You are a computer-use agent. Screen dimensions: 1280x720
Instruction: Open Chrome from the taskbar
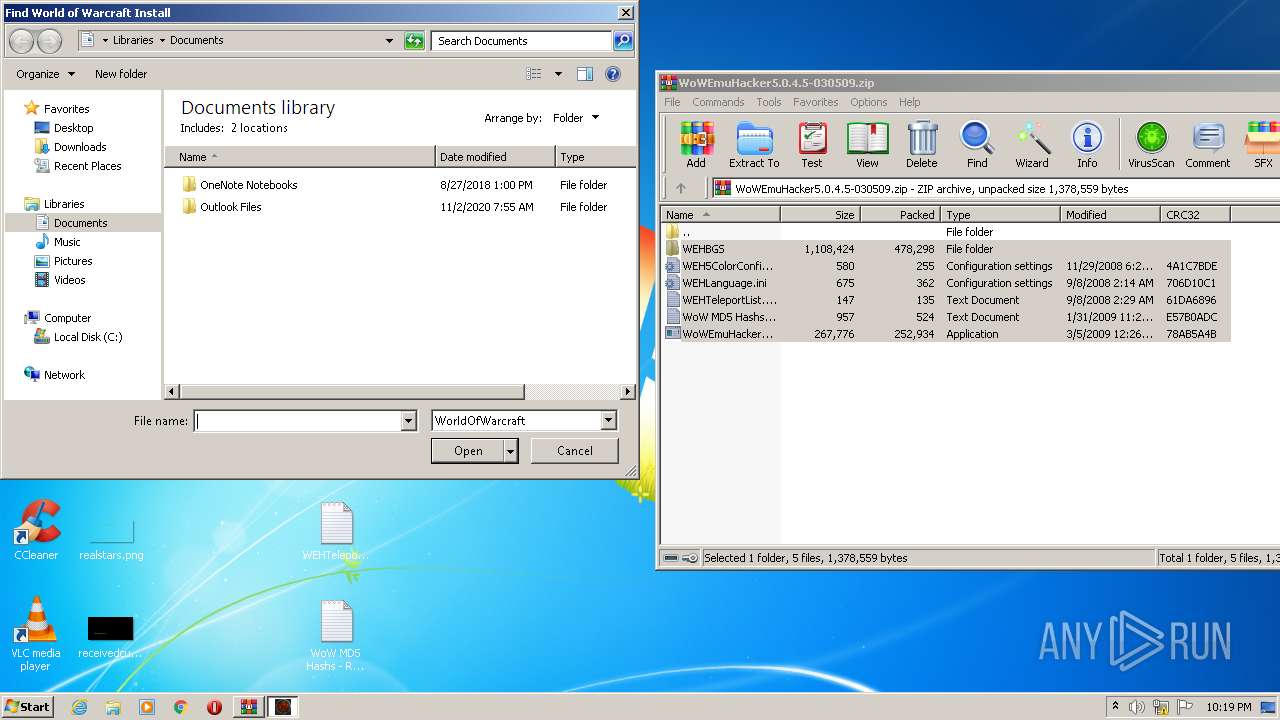[180, 707]
